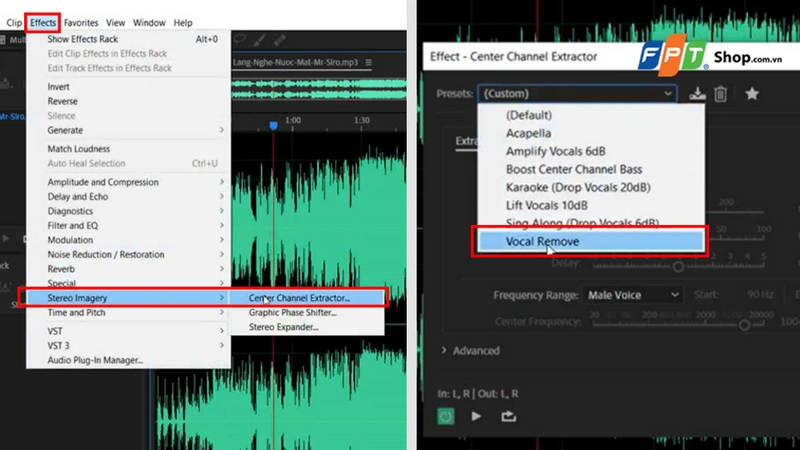Viewport: 800px width, 450px height.
Task: Select Amplify Vocals 6dB preset
Action: click(591, 151)
